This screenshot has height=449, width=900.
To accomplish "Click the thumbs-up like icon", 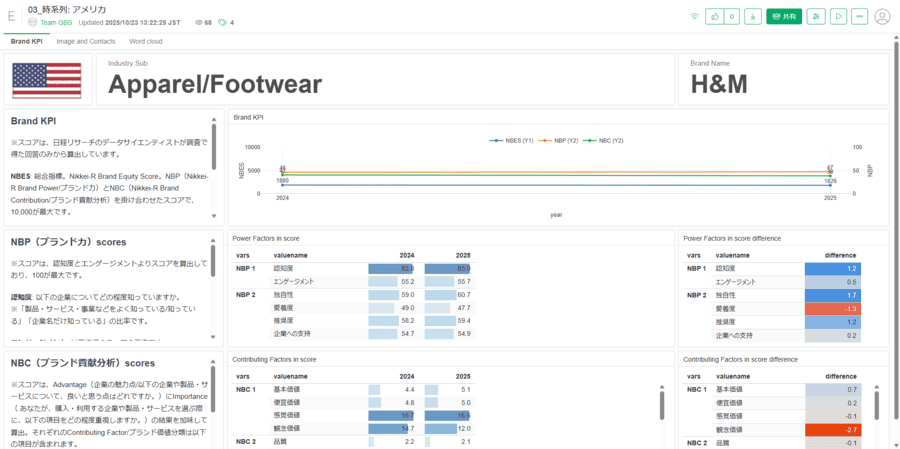I will click(x=714, y=17).
